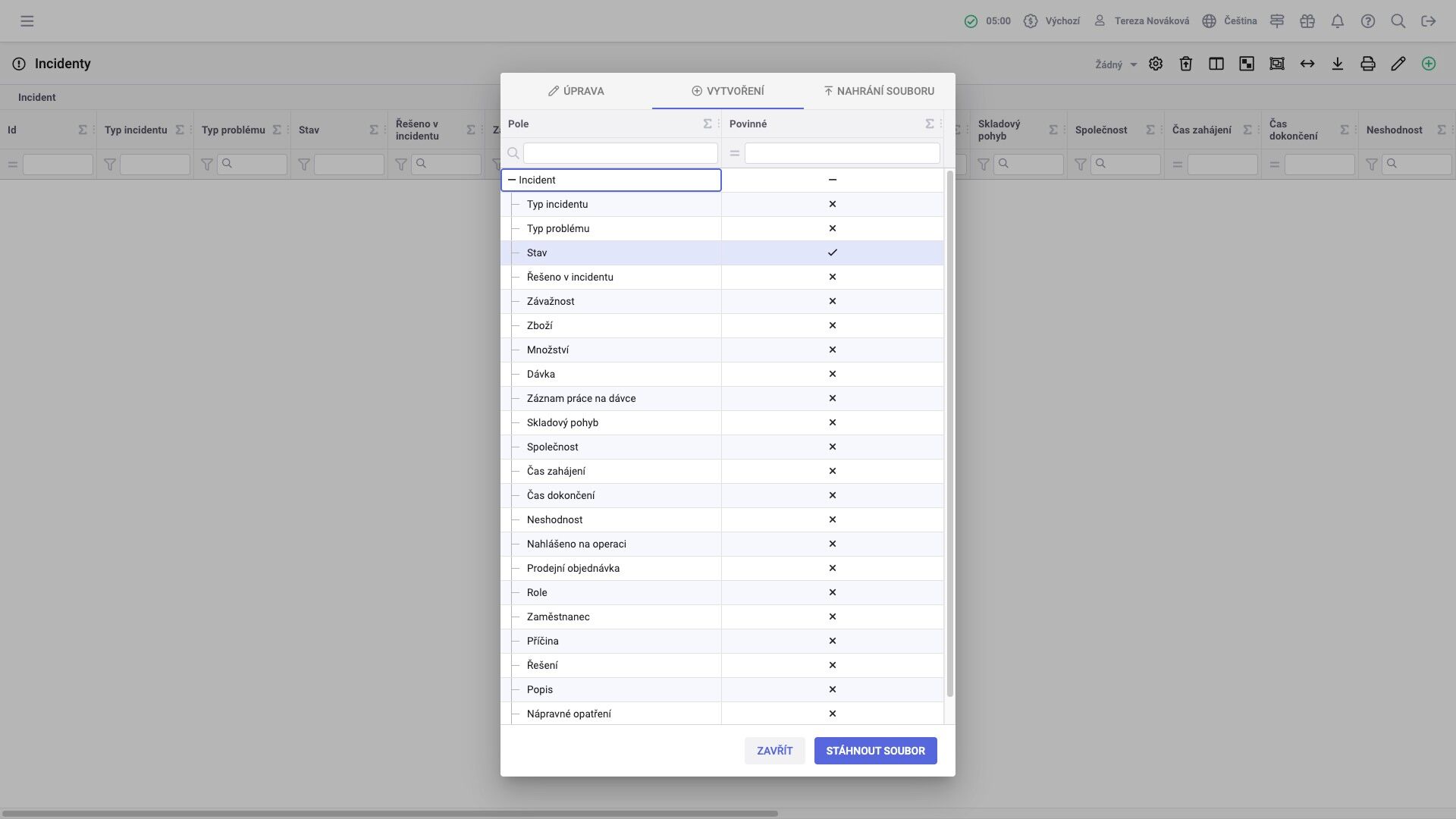Screen dimensions: 1456x819
Task: Open the Žádný view dropdown
Action: (x=1116, y=64)
